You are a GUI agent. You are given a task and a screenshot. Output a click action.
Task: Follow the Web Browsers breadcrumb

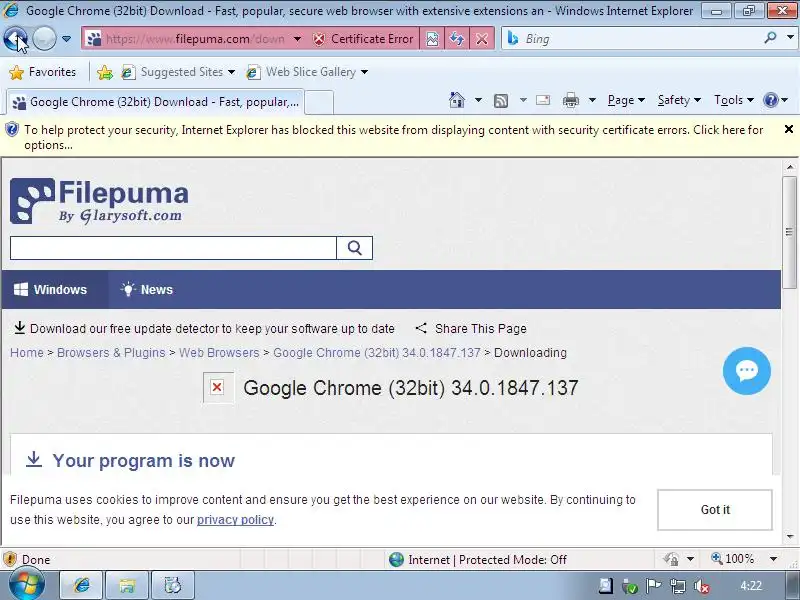pyautogui.click(x=219, y=353)
